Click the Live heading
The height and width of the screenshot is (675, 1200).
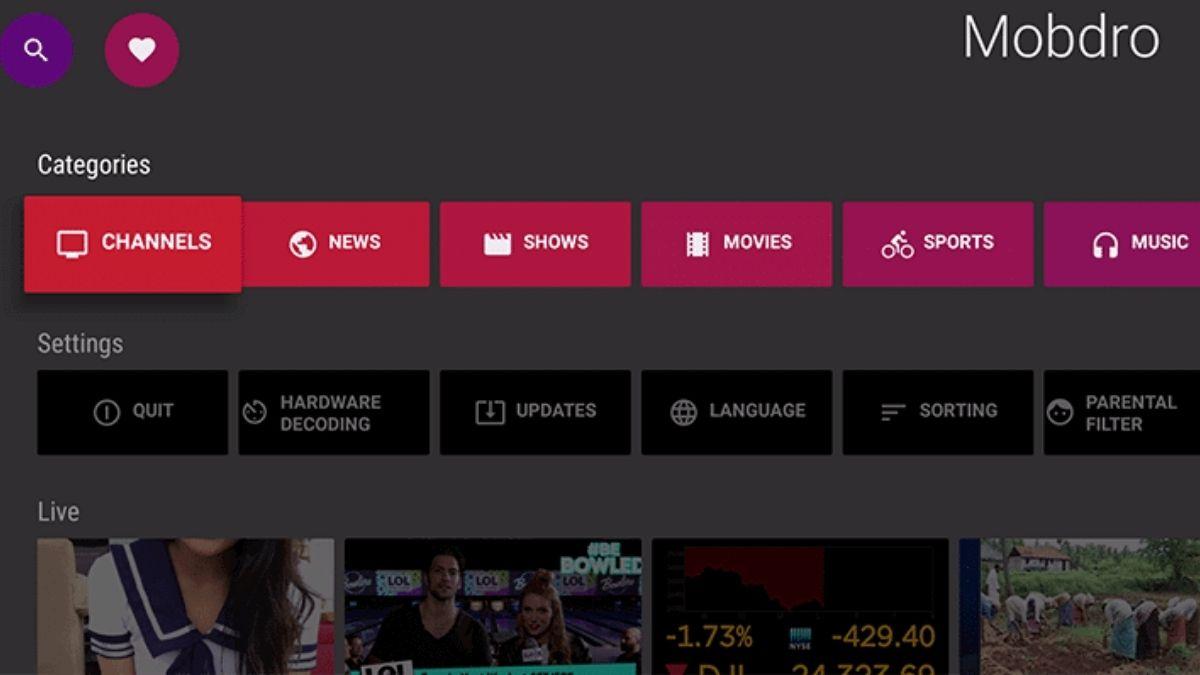click(x=58, y=512)
